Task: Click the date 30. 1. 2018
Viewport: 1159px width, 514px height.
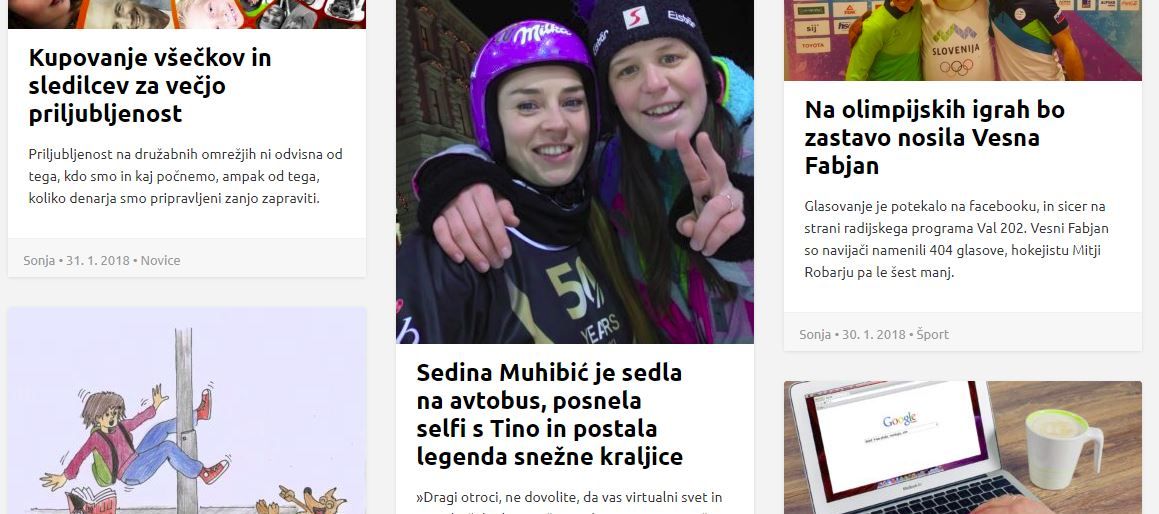Action: click(874, 334)
